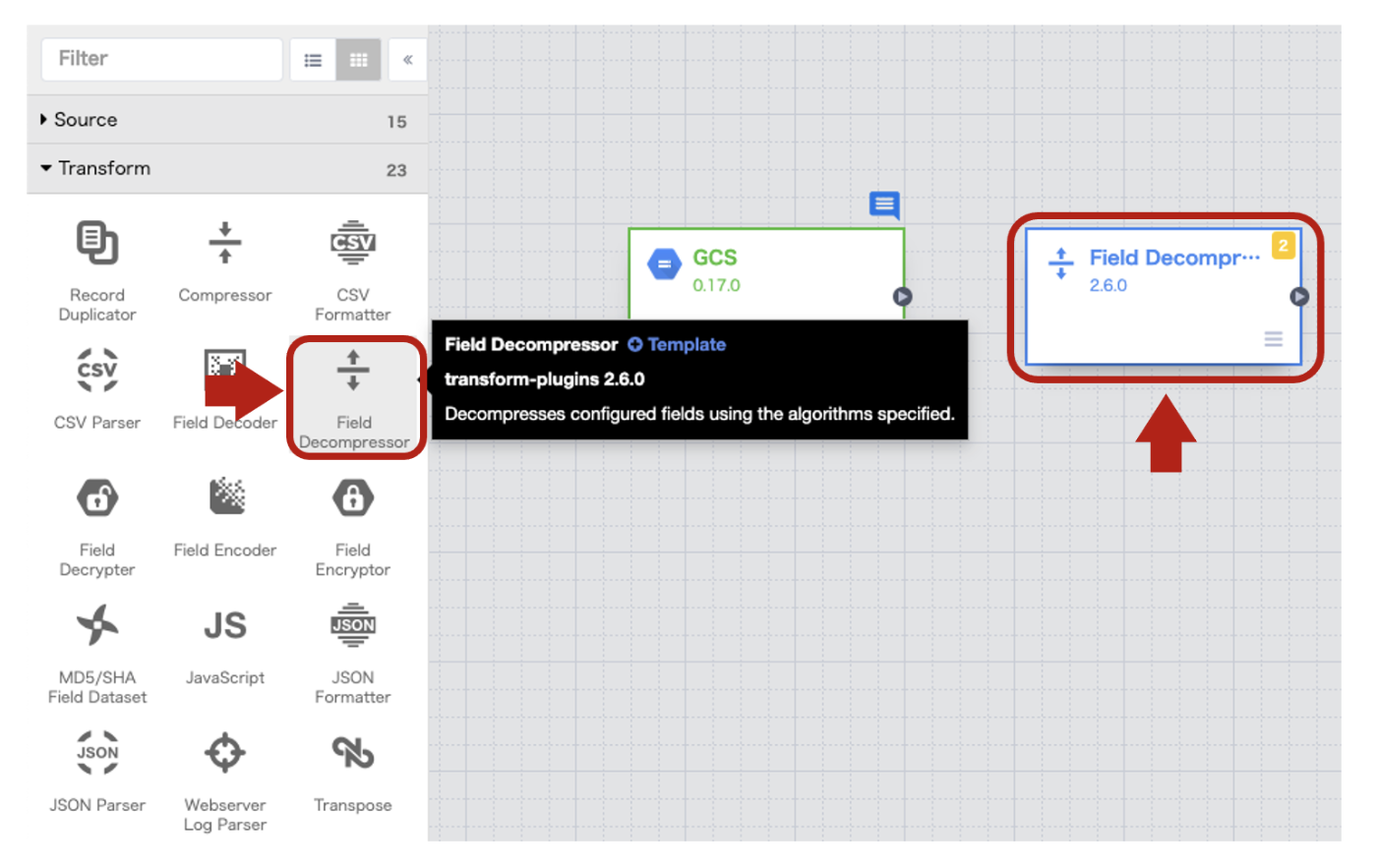Add the JSON Formatter plugin

tap(353, 654)
